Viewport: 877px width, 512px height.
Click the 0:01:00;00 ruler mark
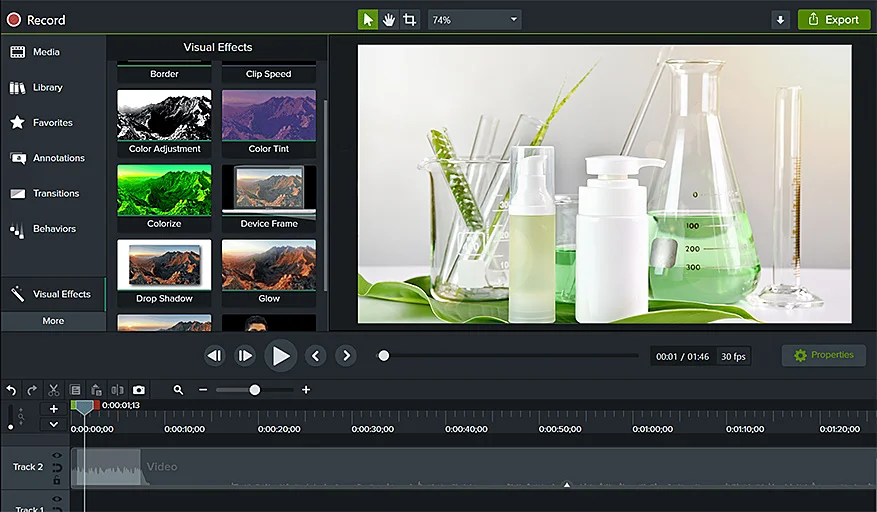click(x=653, y=429)
